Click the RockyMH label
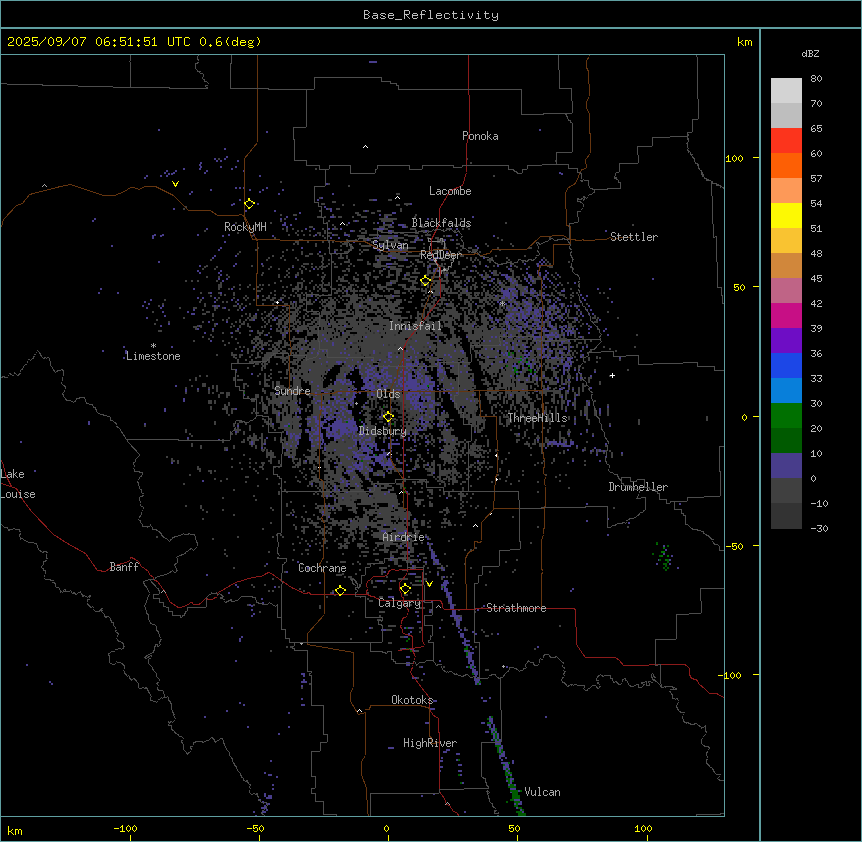 coord(245,226)
